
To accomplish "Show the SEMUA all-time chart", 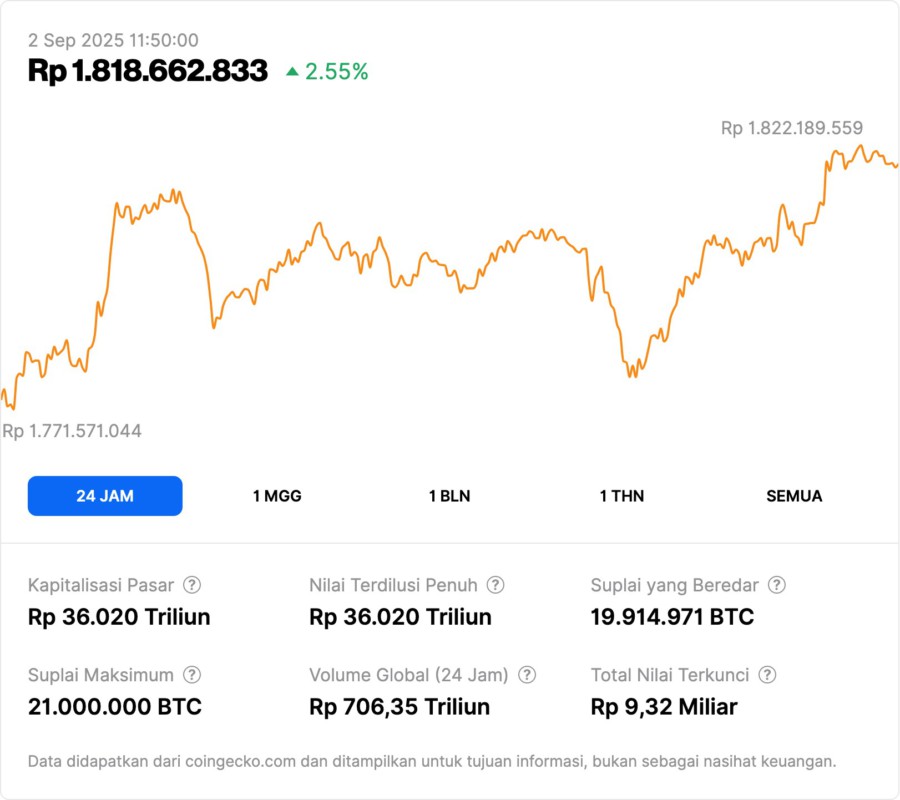I will [794, 496].
